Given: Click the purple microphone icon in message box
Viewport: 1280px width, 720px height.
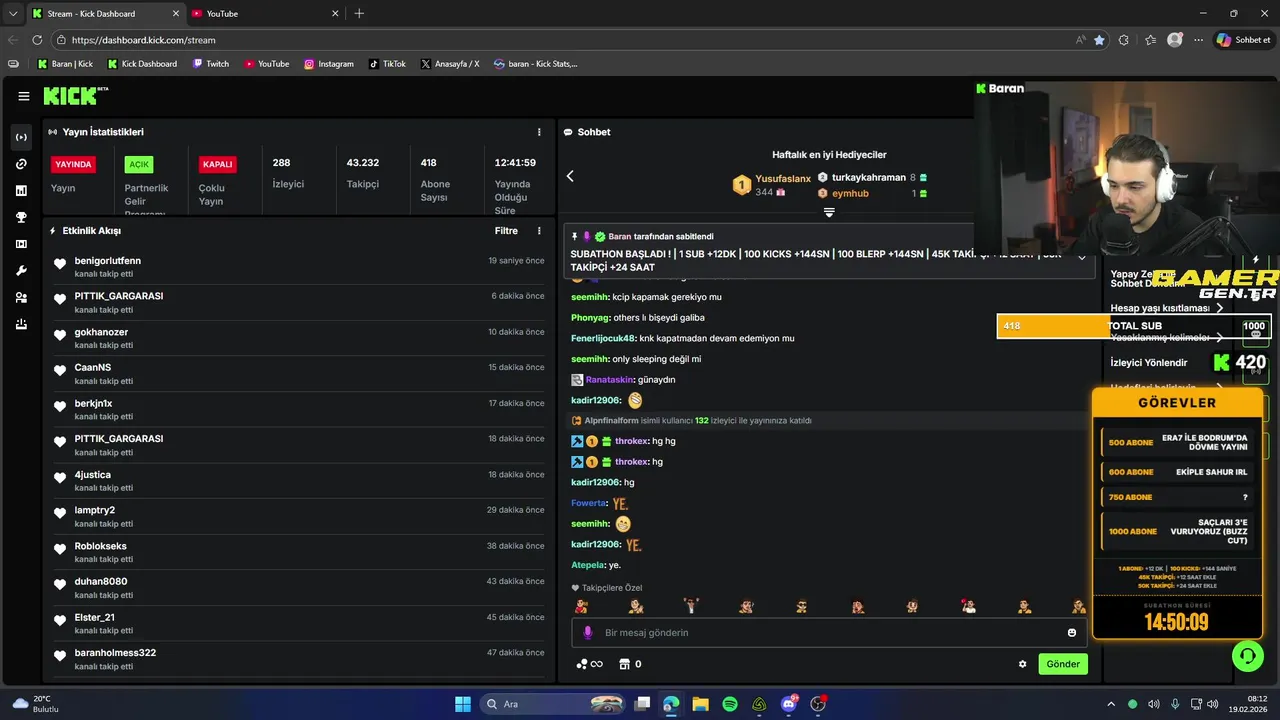Looking at the screenshot, I should (588, 633).
